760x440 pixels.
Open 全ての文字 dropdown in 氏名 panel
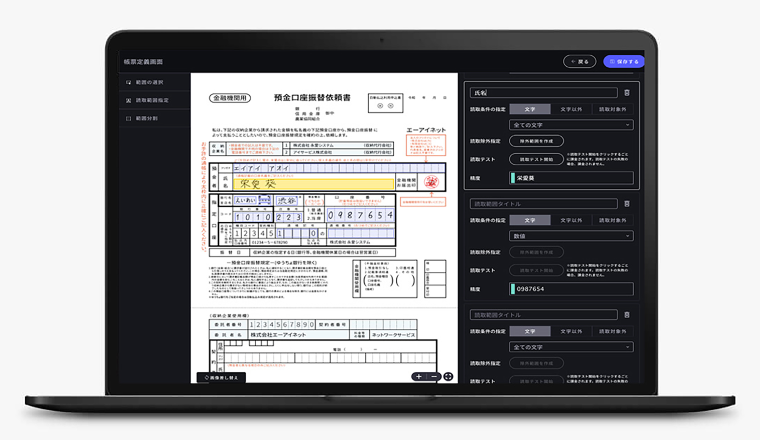571,125
